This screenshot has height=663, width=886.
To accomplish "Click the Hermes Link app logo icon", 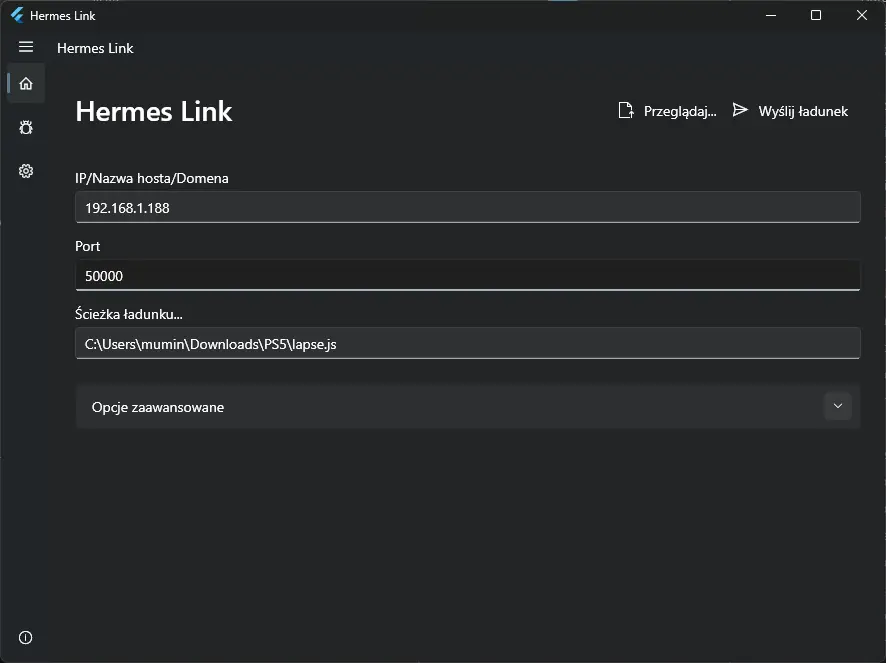I will click(x=17, y=15).
